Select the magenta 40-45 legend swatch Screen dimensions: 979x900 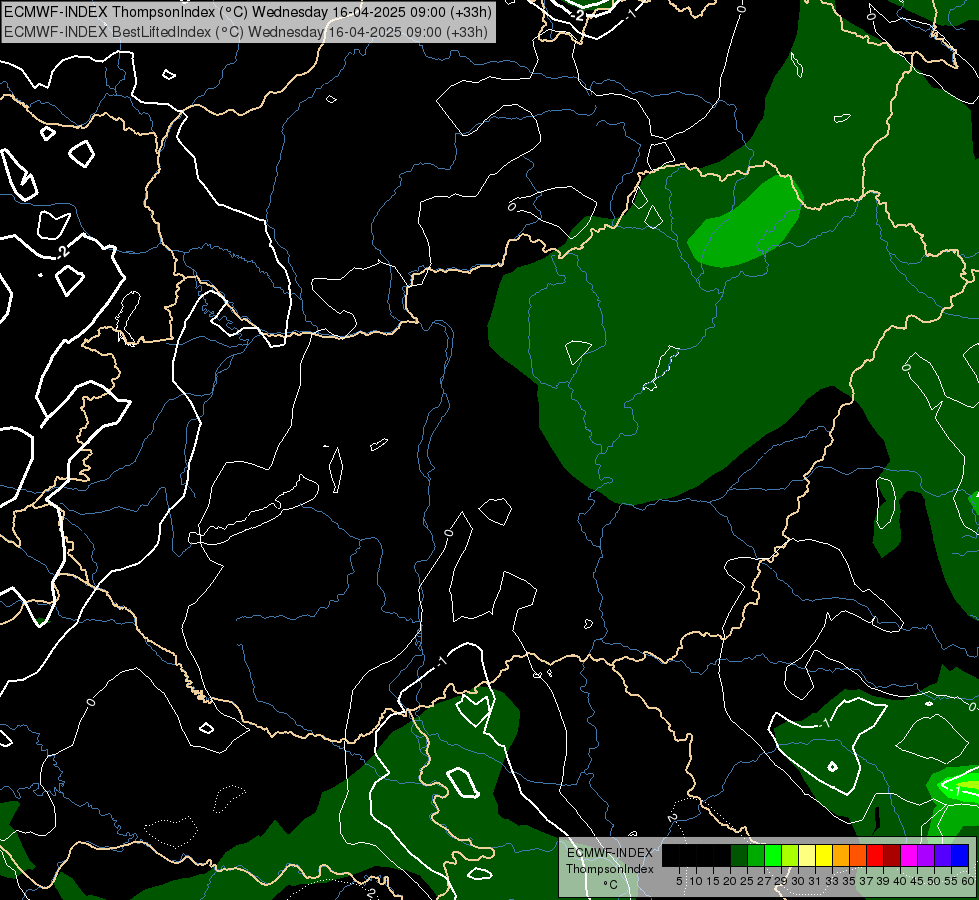[909, 855]
